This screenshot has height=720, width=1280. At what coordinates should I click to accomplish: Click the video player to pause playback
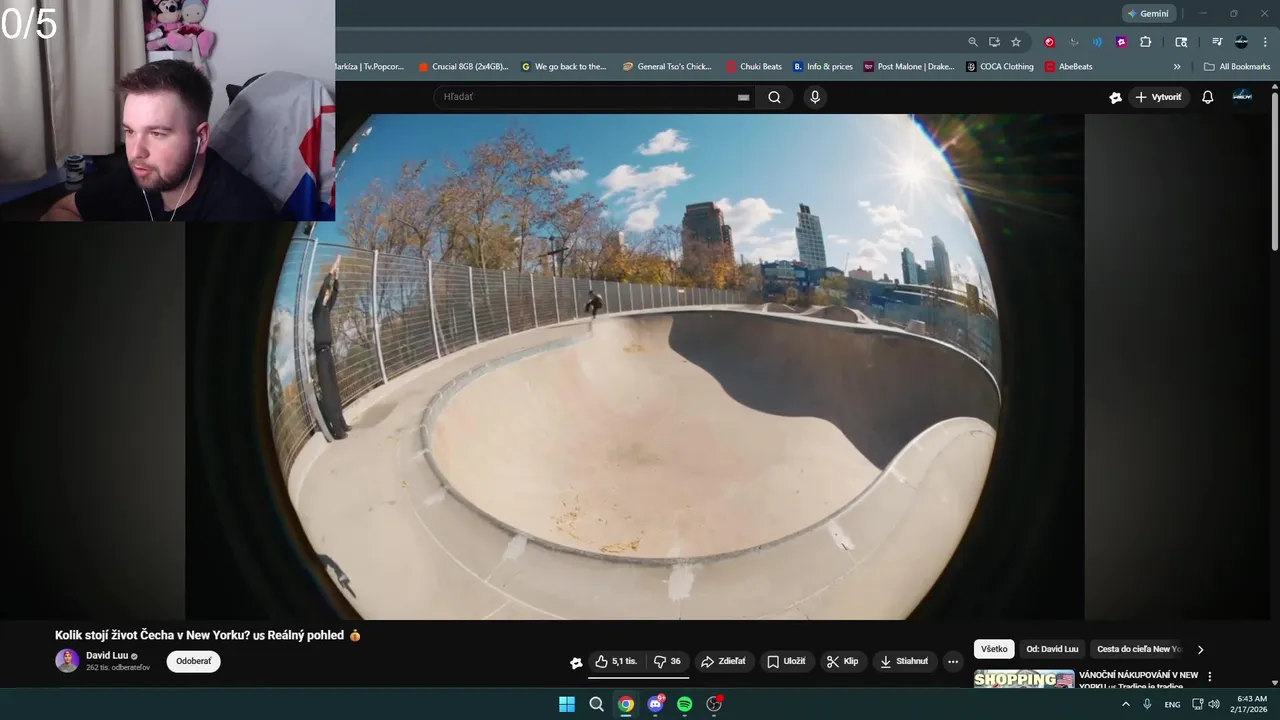click(x=634, y=366)
